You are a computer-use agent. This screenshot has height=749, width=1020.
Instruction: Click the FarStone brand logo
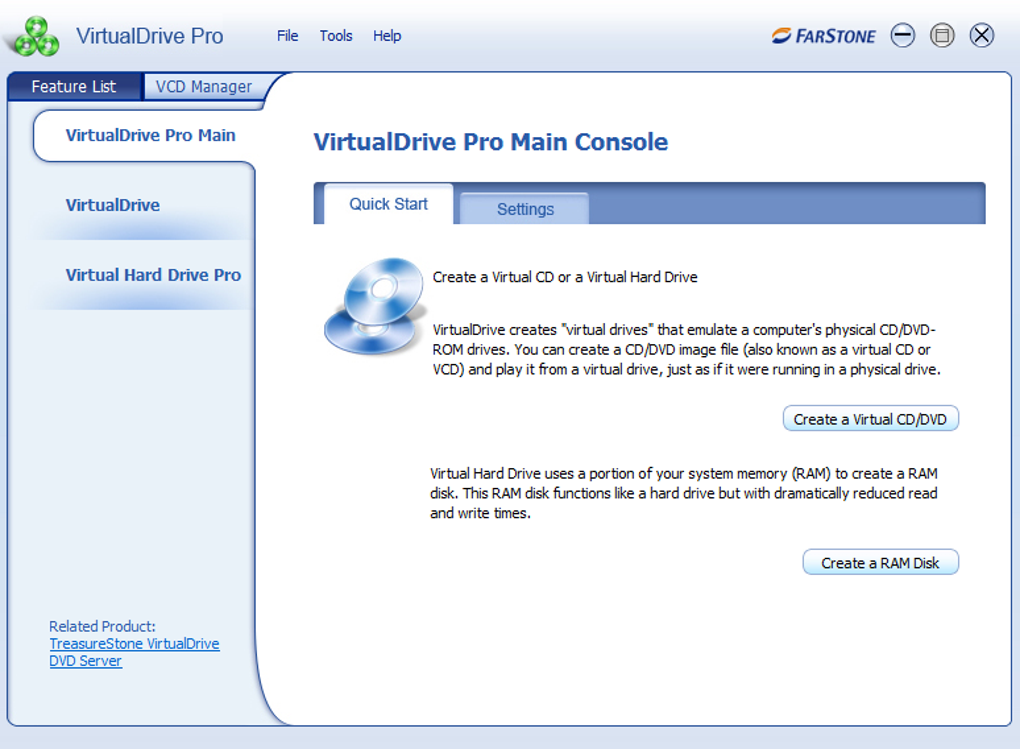click(824, 36)
